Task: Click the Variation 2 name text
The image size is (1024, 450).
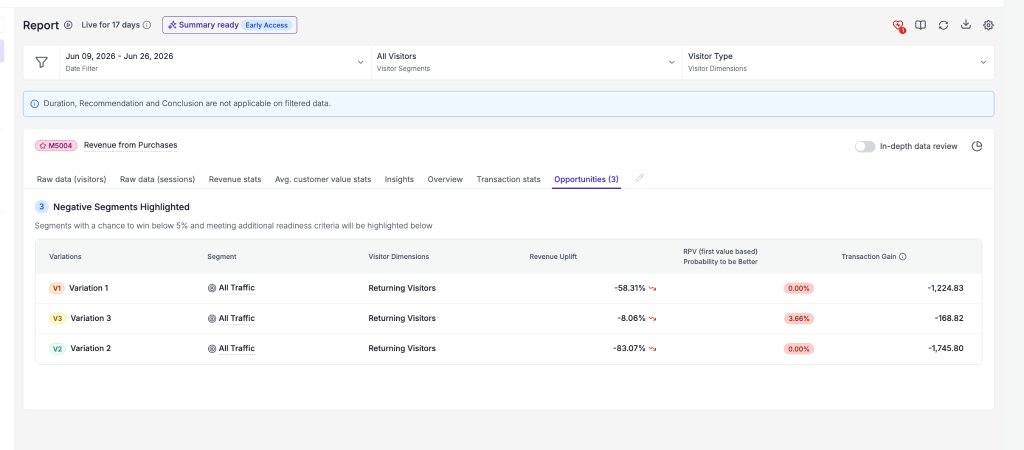Action: pyautogui.click(x=91, y=348)
